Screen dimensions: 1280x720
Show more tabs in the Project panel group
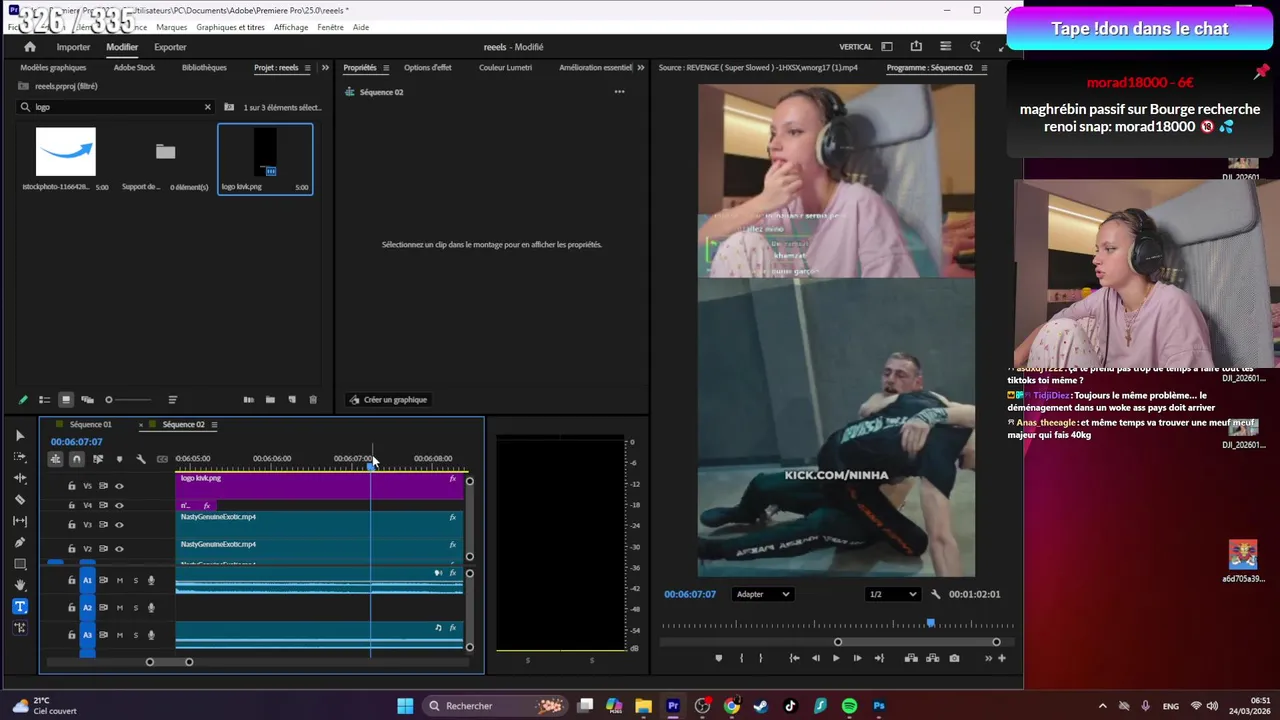[325, 68]
